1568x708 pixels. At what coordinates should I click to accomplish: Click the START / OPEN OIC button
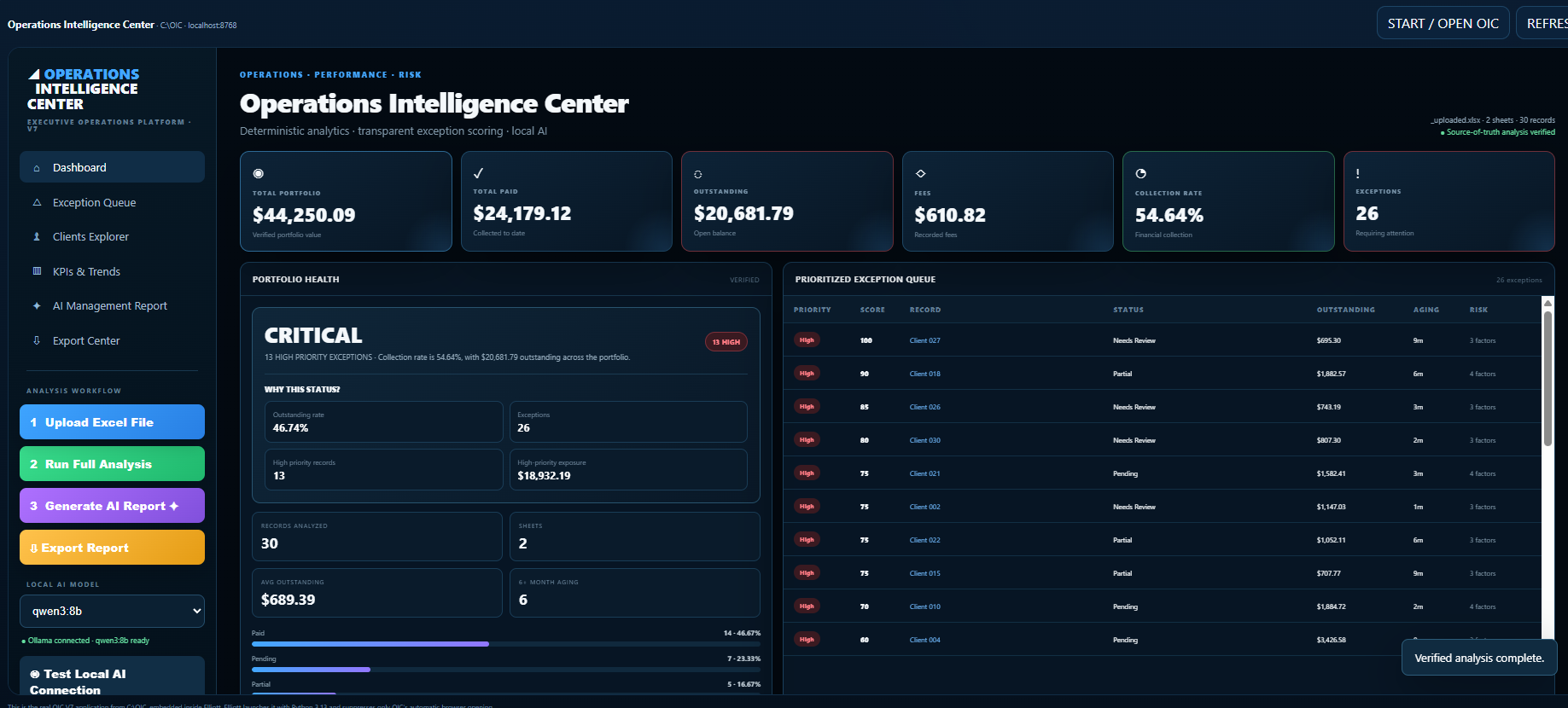[1443, 23]
